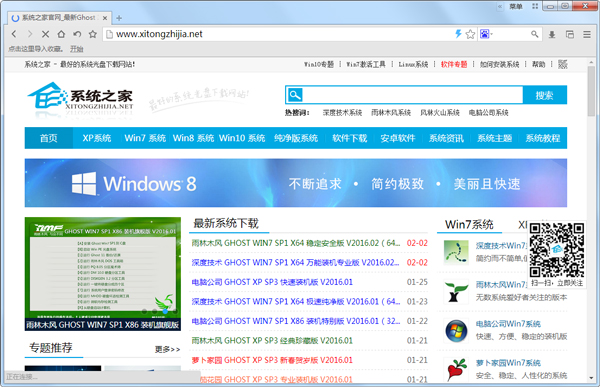This screenshot has height=387, width=600.
Task: Switch to the Win7系统 section tab
Action: (469, 224)
